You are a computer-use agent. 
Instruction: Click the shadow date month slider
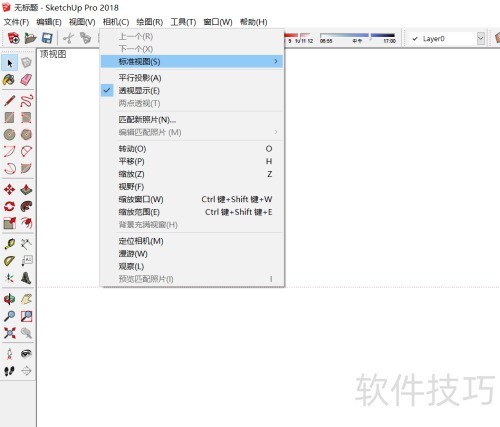(298, 35)
